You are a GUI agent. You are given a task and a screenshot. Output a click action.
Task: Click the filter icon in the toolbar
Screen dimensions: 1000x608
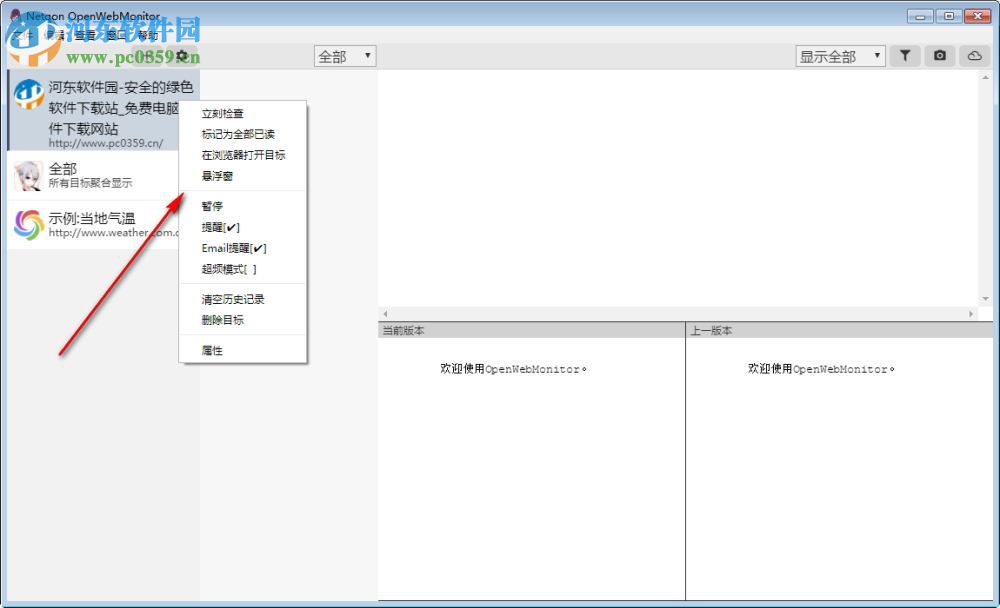point(905,56)
